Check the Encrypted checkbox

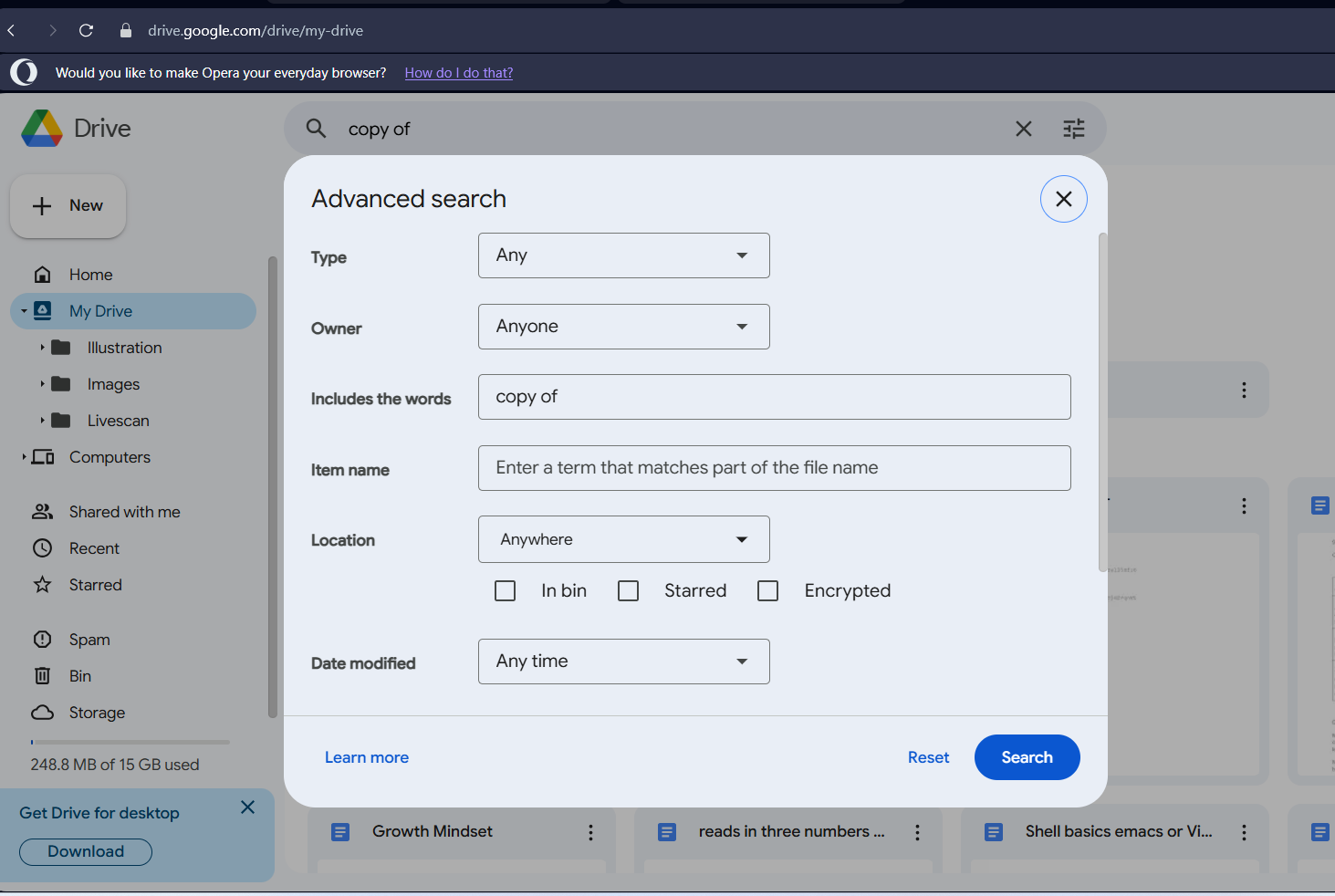point(768,591)
